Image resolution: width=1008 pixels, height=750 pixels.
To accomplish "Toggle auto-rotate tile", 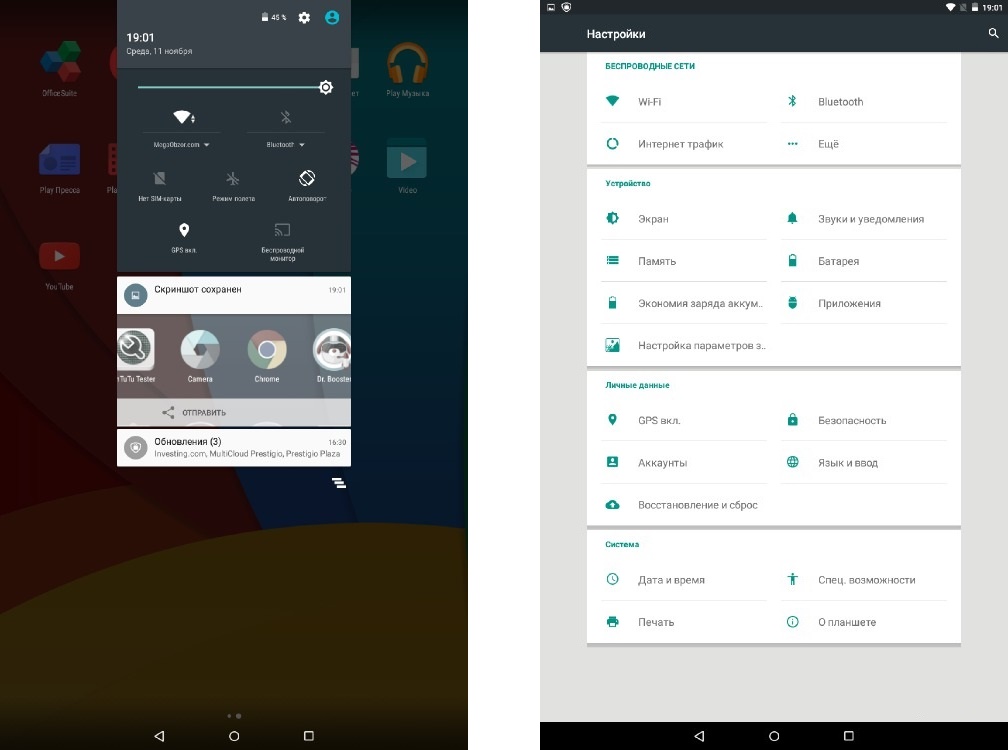I will (307, 186).
